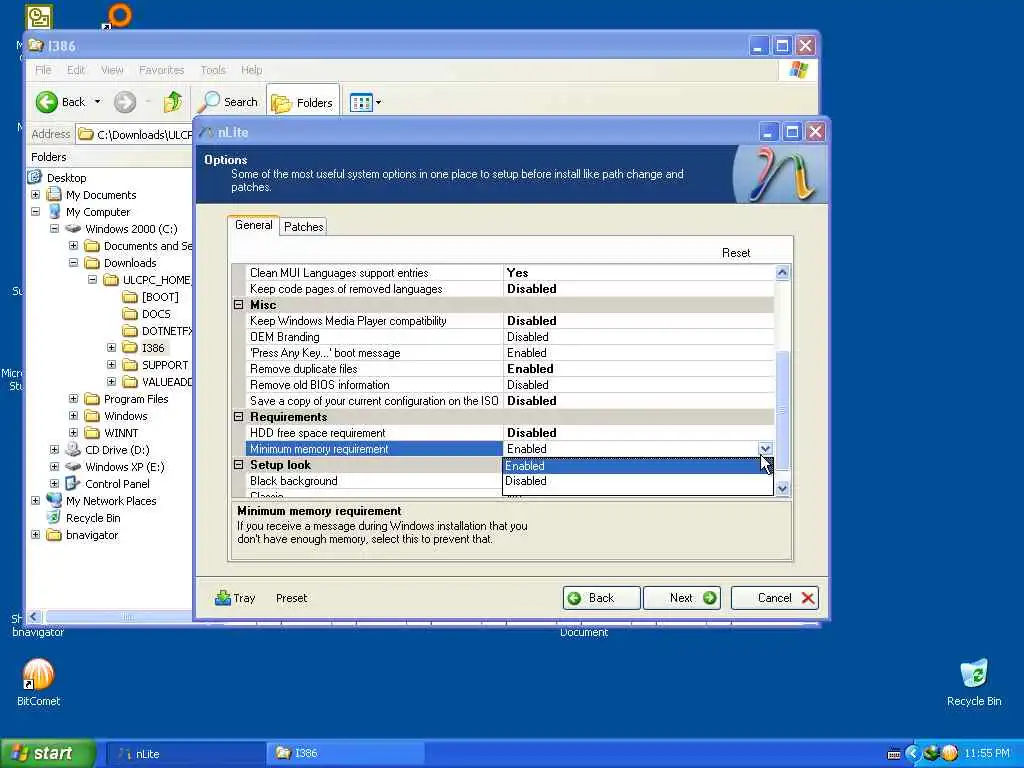Click the orange ring desktop shortcut icon
The image size is (1024, 768).
(x=118, y=16)
